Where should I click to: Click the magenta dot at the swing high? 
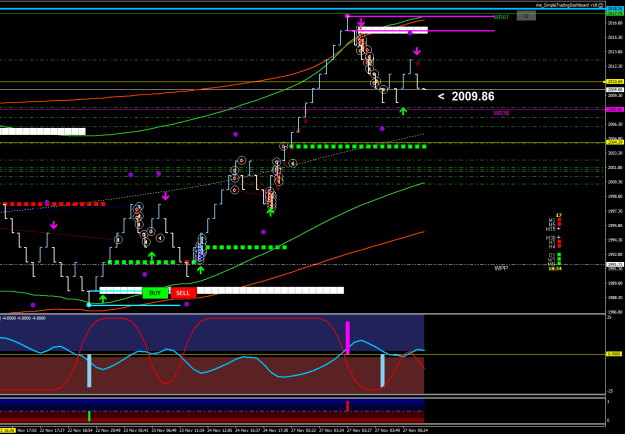(x=347, y=16)
